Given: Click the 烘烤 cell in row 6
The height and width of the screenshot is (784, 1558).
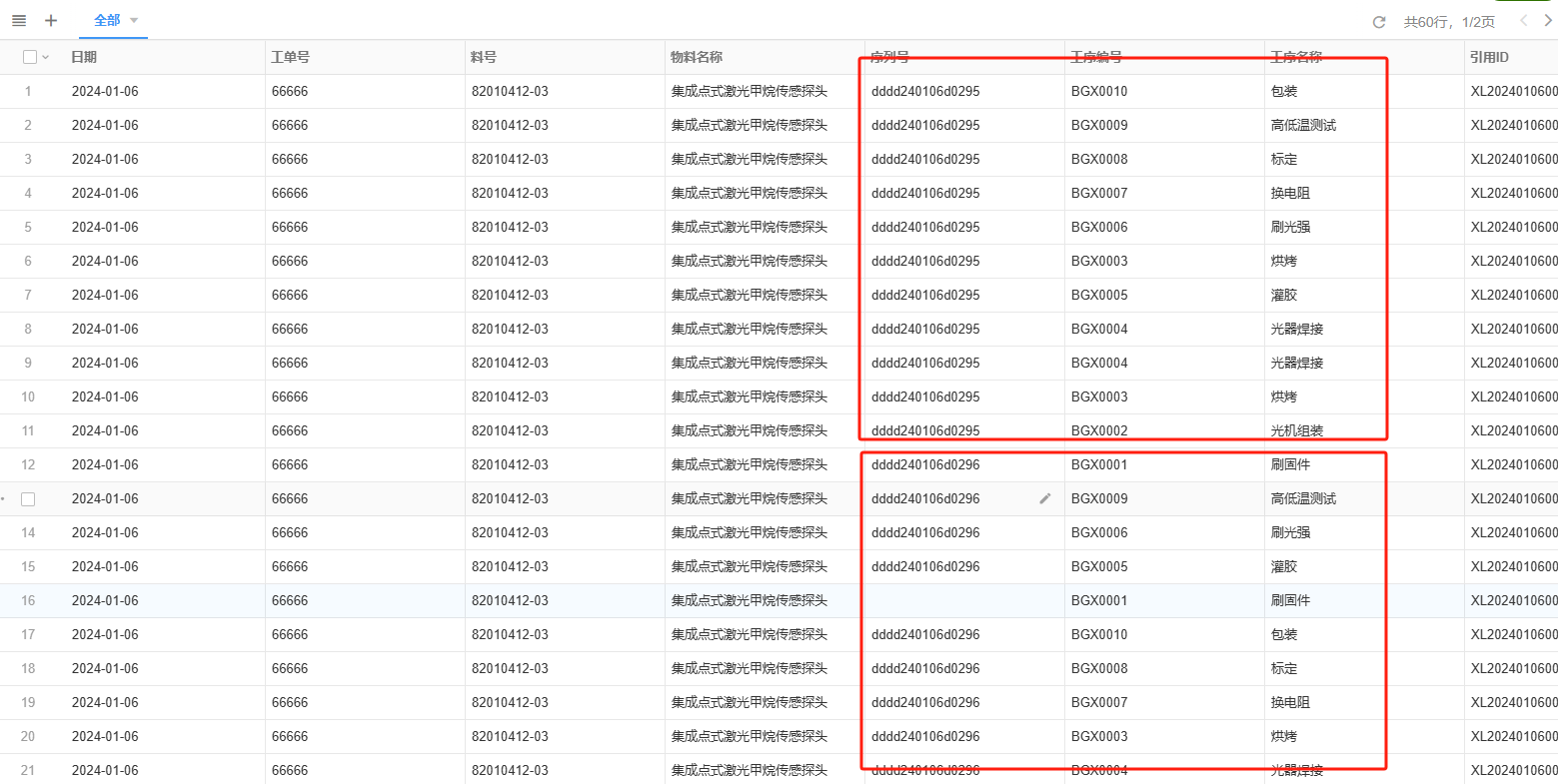Looking at the screenshot, I should [1284, 261].
